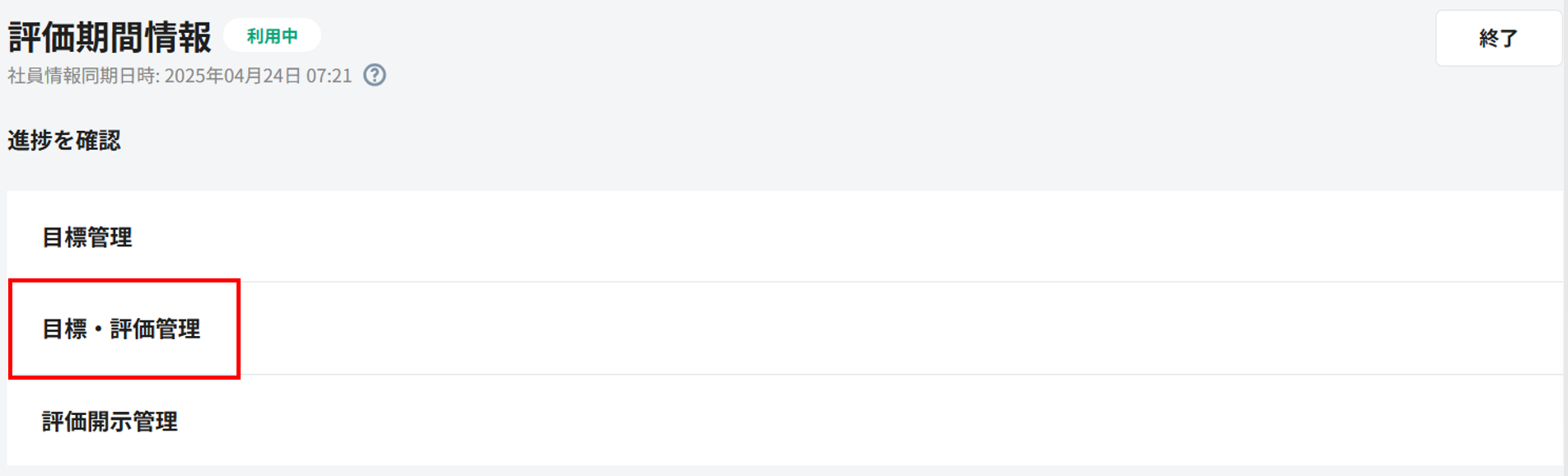This screenshot has width=1568, height=476.
Task: Click the date 2025年04月24日 07:21
Action: coord(258,76)
